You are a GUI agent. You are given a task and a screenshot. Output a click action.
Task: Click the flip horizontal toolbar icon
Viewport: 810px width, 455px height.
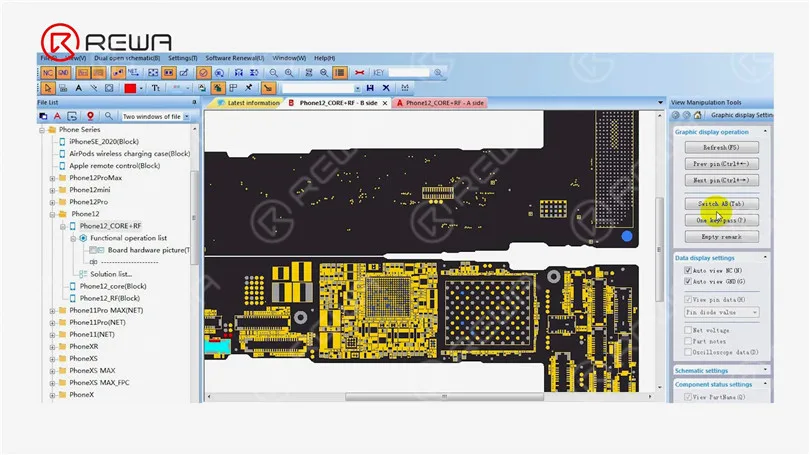click(x=238, y=73)
